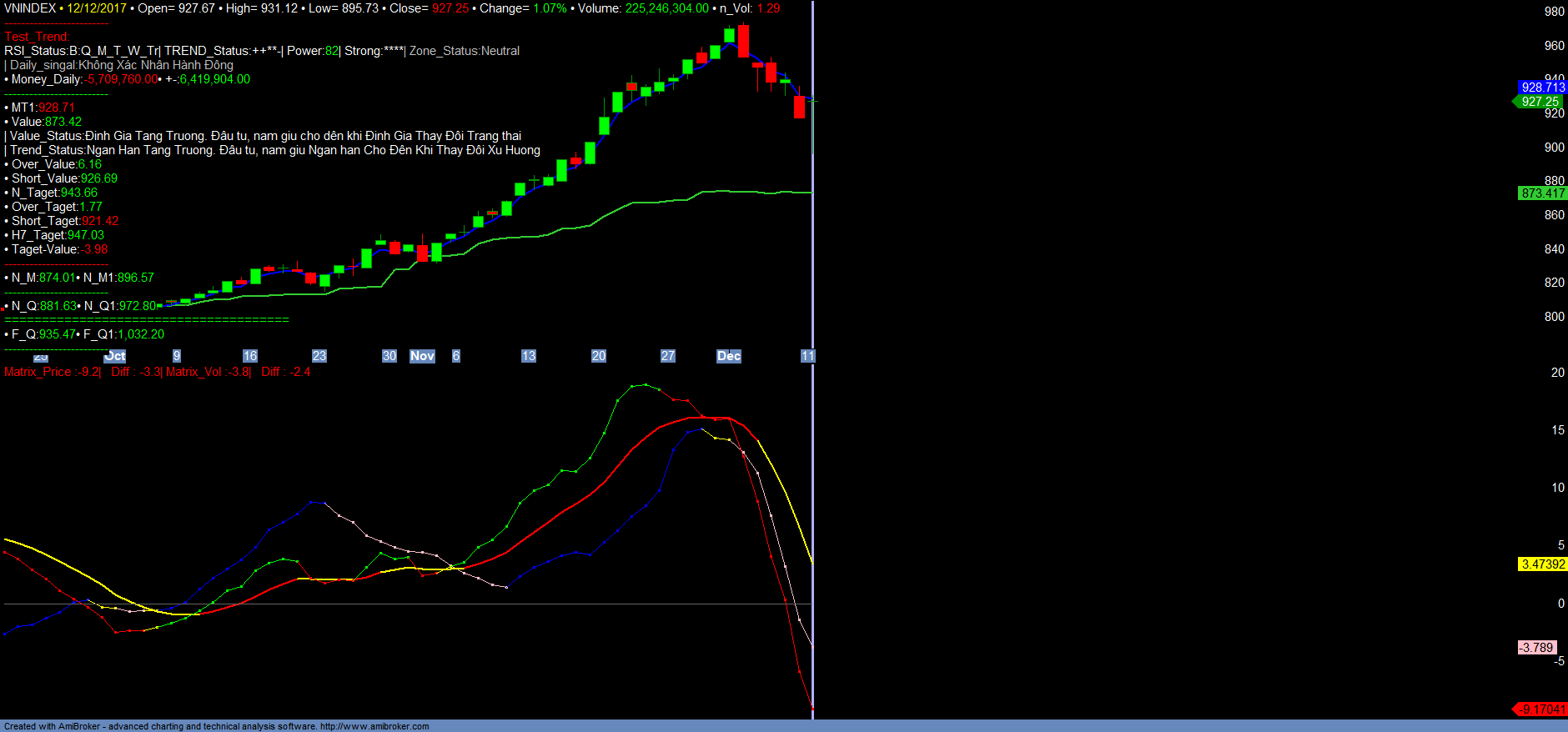The height and width of the screenshot is (732, 1568).
Task: Click the Volume value in chart header
Action: pos(666,8)
